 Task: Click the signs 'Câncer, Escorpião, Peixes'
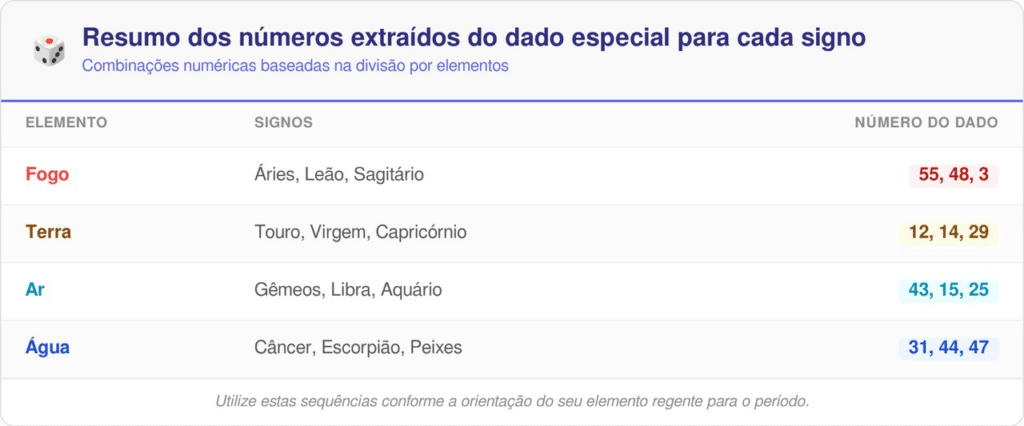click(x=358, y=348)
